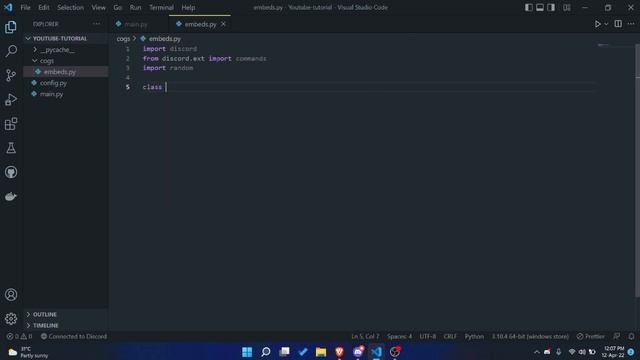Screen dimensions: 640x360
Task: Run the Python file with play button
Action: click(598, 24)
